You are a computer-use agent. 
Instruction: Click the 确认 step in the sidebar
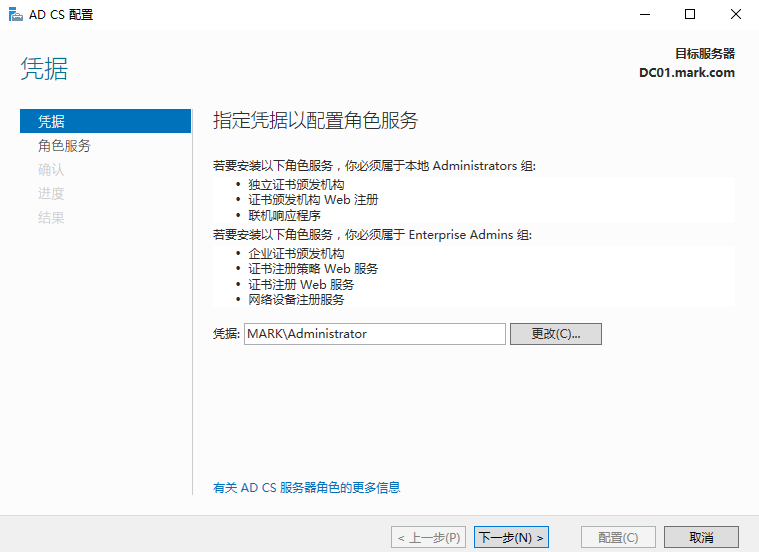click(x=51, y=169)
